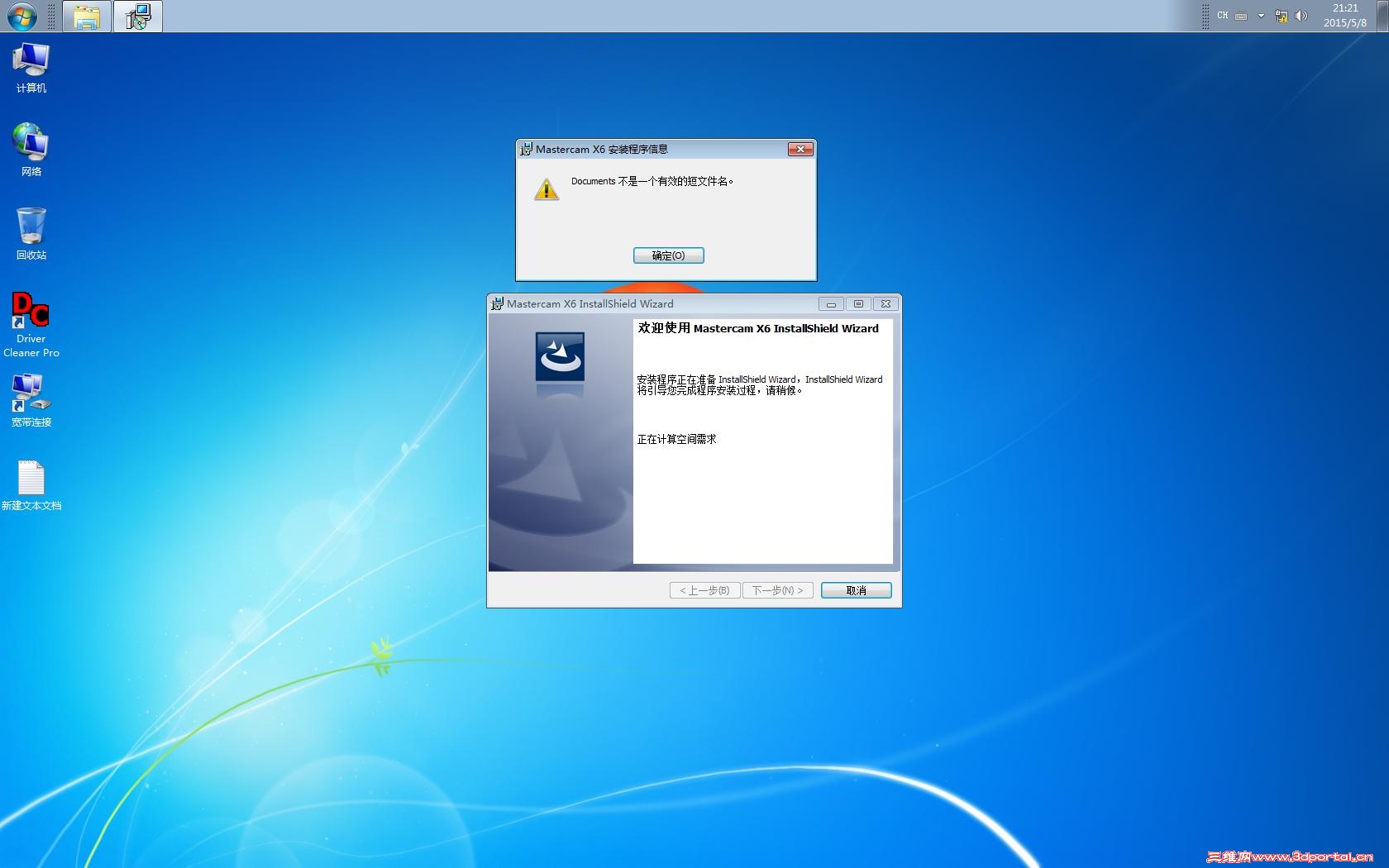The image size is (1389, 868).
Task: Select the 新建文本文档 file icon
Action: pos(31,485)
